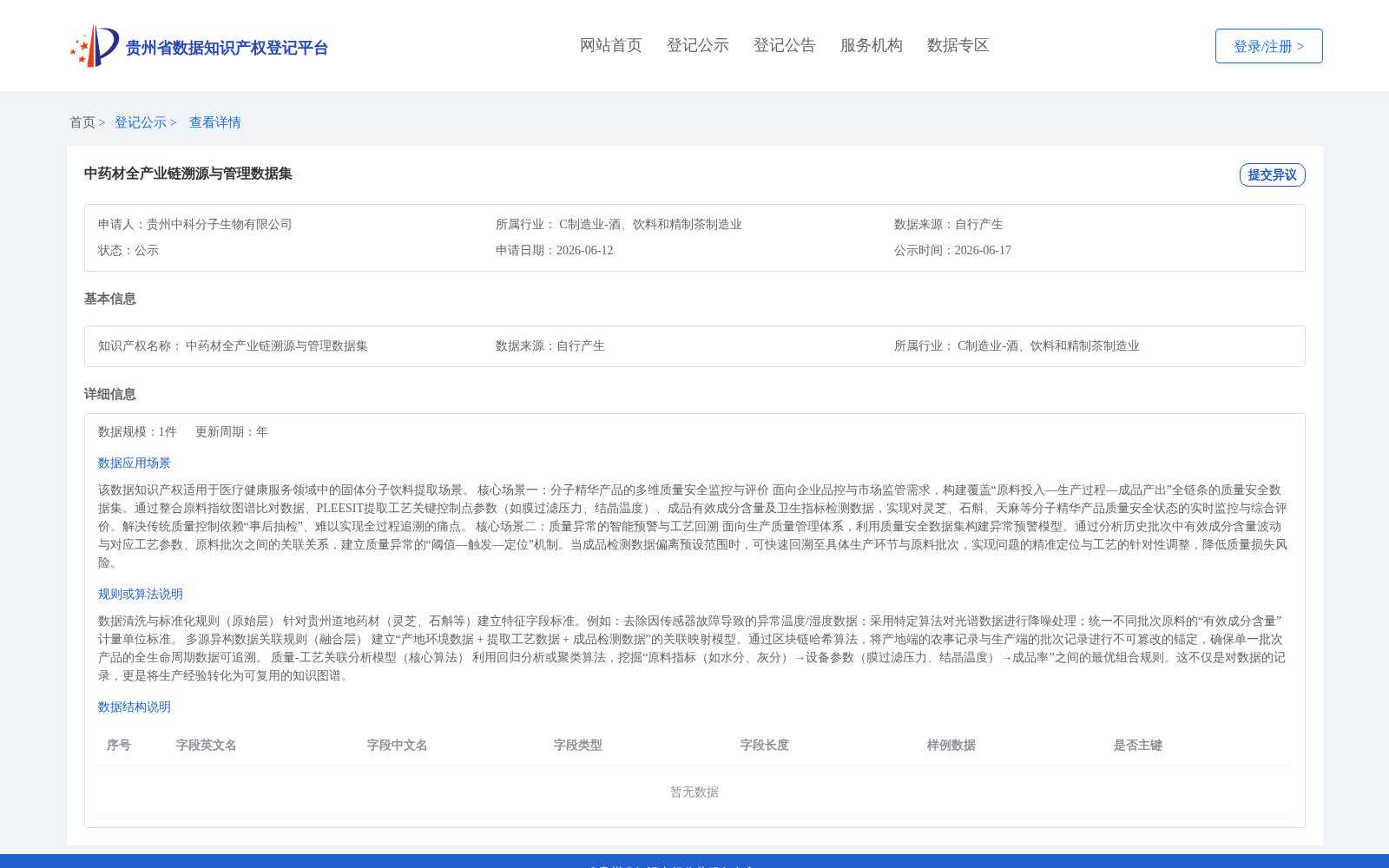Click the 字段长度 column header
The height and width of the screenshot is (868, 1389).
click(x=765, y=745)
